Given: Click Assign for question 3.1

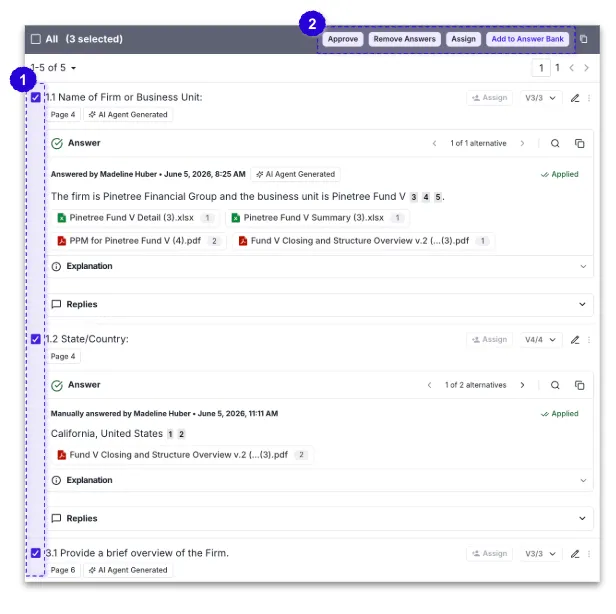Looking at the screenshot, I should click(490, 554).
